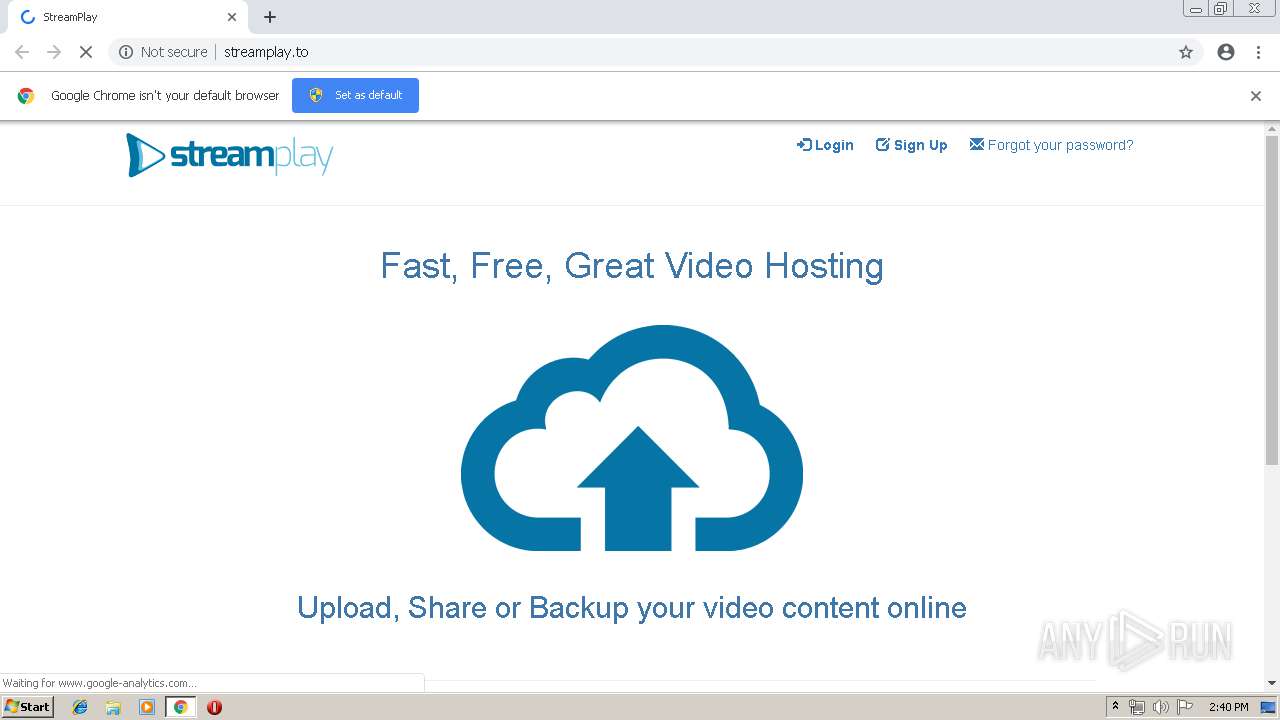1280x720 pixels.
Task: Open the Login link
Action: (x=825, y=145)
